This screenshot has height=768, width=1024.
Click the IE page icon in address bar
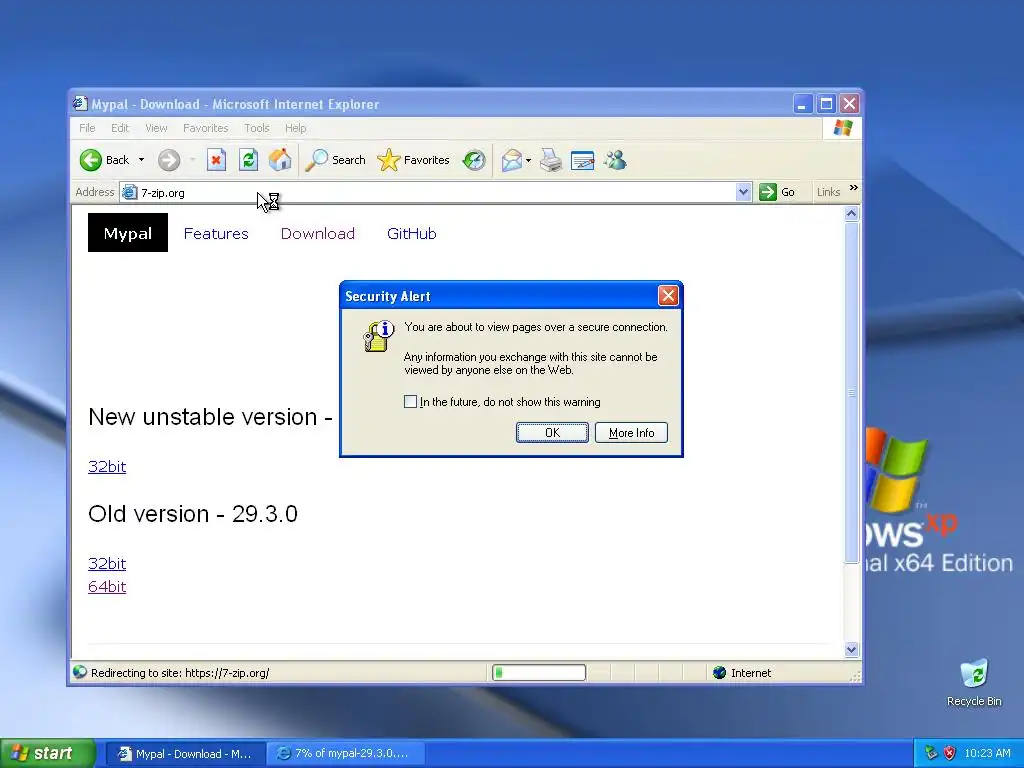coord(129,192)
